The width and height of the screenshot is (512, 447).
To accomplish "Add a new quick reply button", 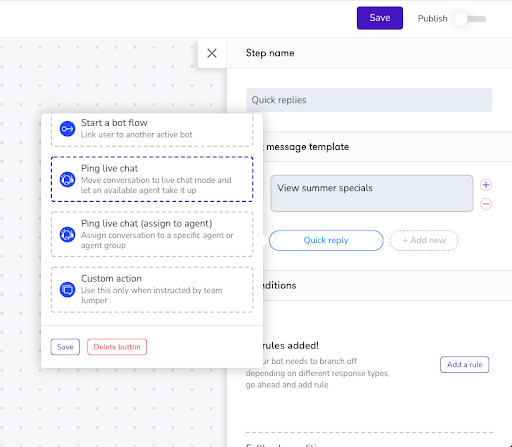I will 424,240.
